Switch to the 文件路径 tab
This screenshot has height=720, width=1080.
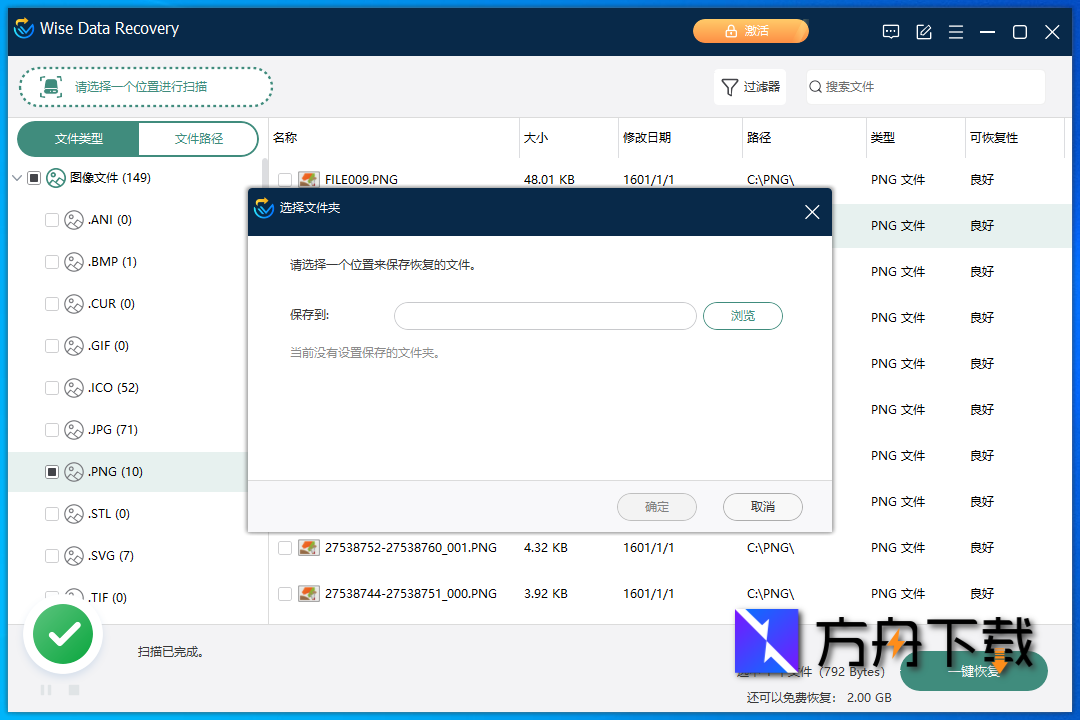tap(198, 139)
